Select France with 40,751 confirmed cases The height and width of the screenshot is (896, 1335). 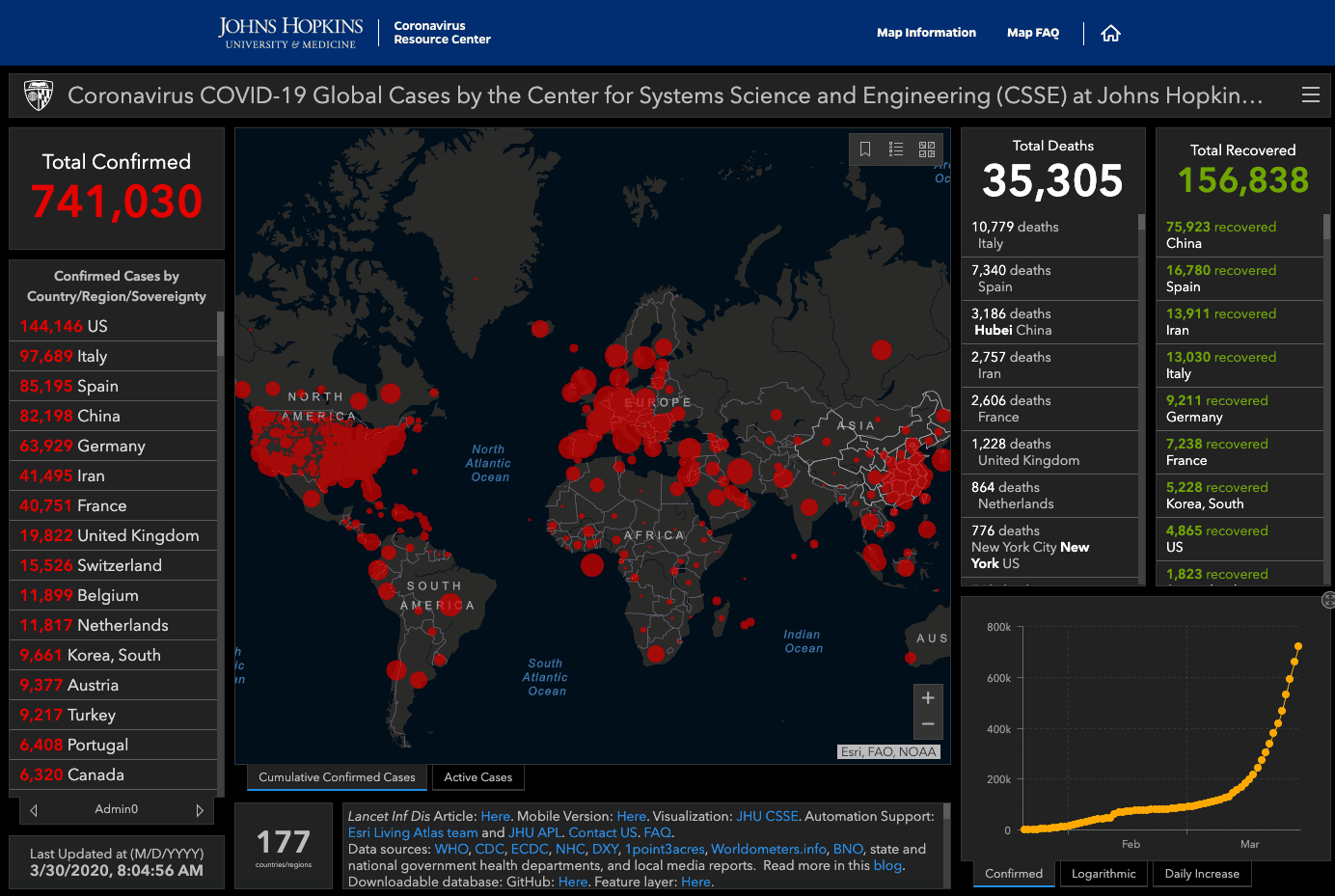113,505
